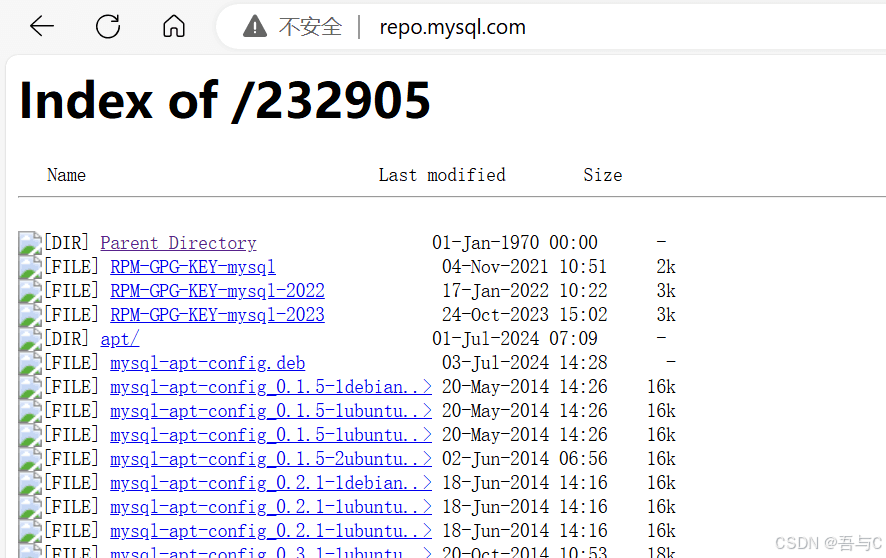The image size is (886, 558).
Task: Click the Size column header
Action: (x=602, y=175)
